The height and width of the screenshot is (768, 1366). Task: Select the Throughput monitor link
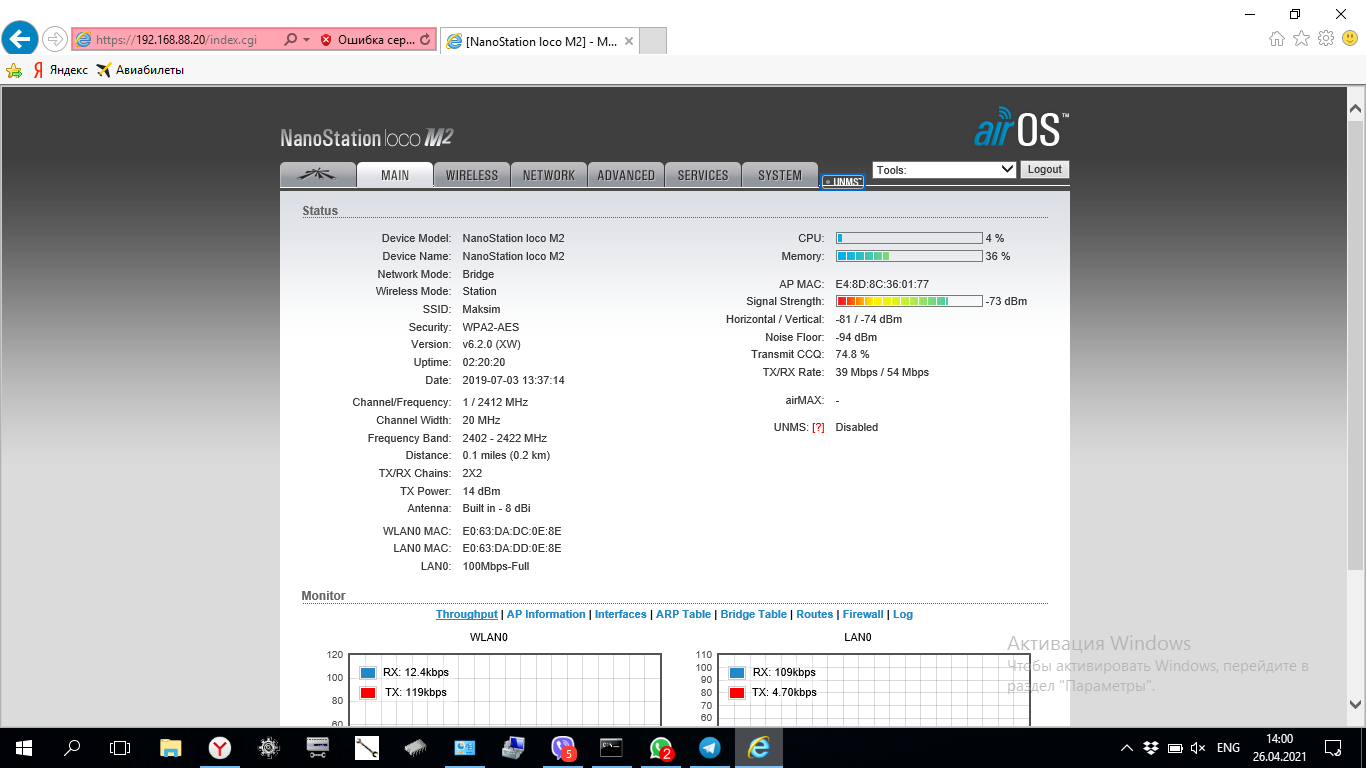coord(466,614)
